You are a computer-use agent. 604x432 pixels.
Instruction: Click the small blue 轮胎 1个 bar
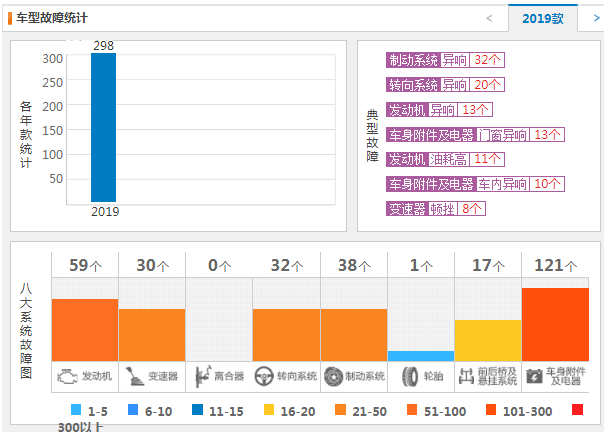click(421, 356)
